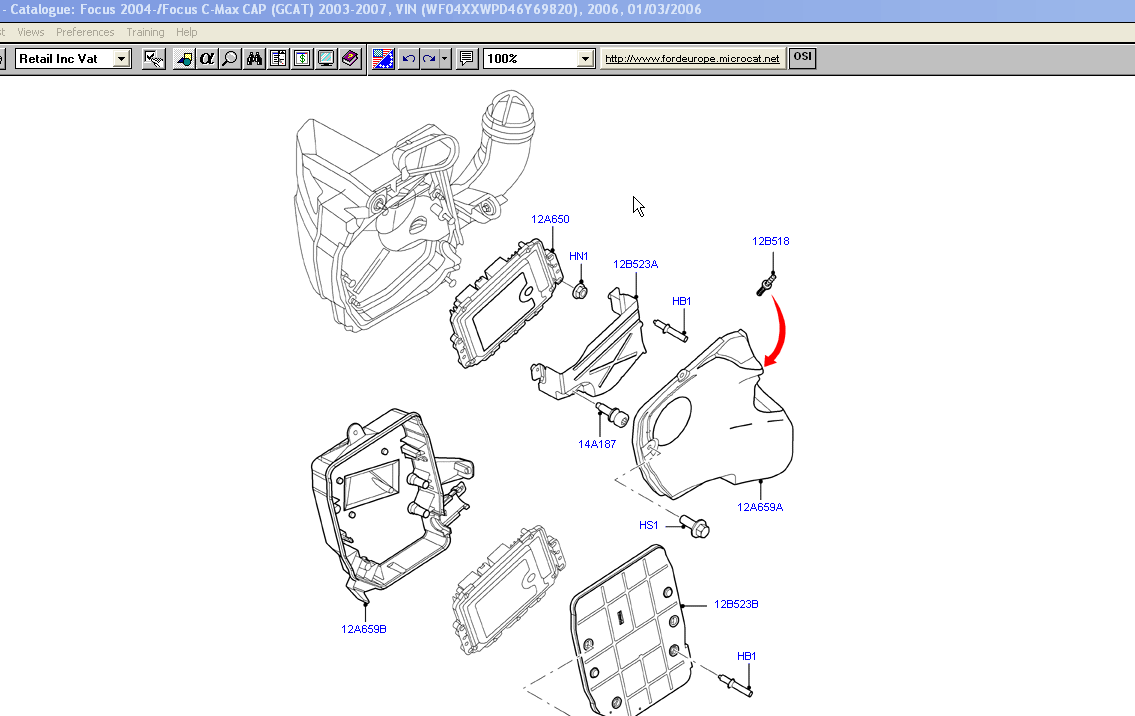Click the speech bubble notes icon
The image size is (1135, 716).
click(x=466, y=59)
